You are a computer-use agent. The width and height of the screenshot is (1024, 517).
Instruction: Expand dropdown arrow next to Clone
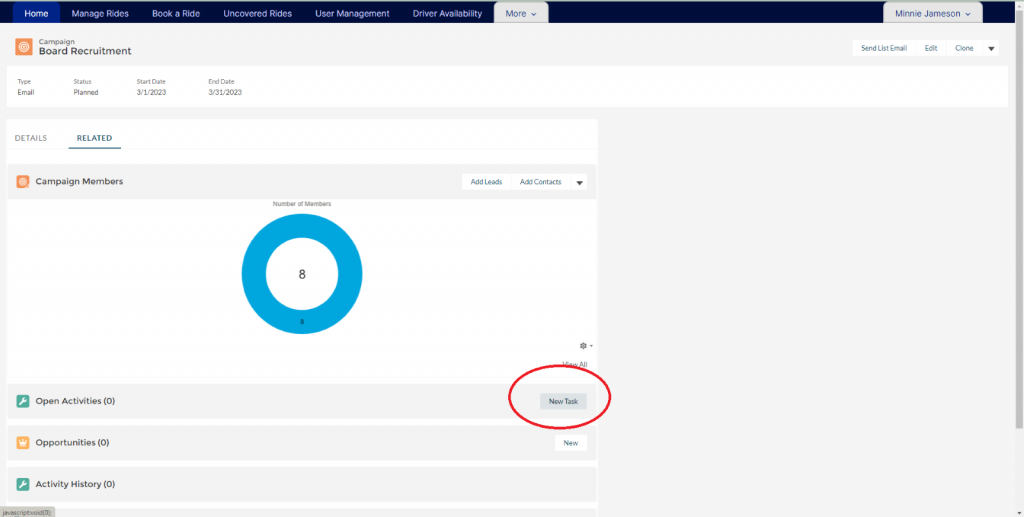[991, 48]
